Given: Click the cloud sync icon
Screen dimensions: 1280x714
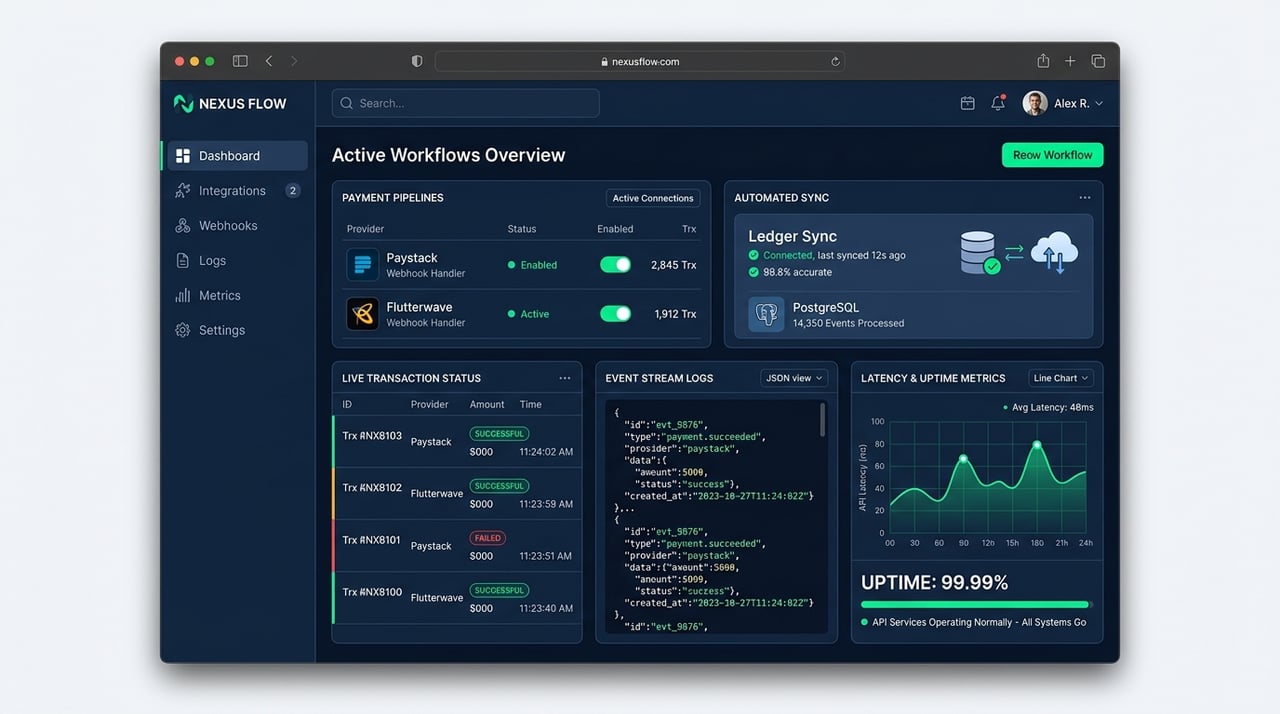Looking at the screenshot, I should click(x=1054, y=252).
